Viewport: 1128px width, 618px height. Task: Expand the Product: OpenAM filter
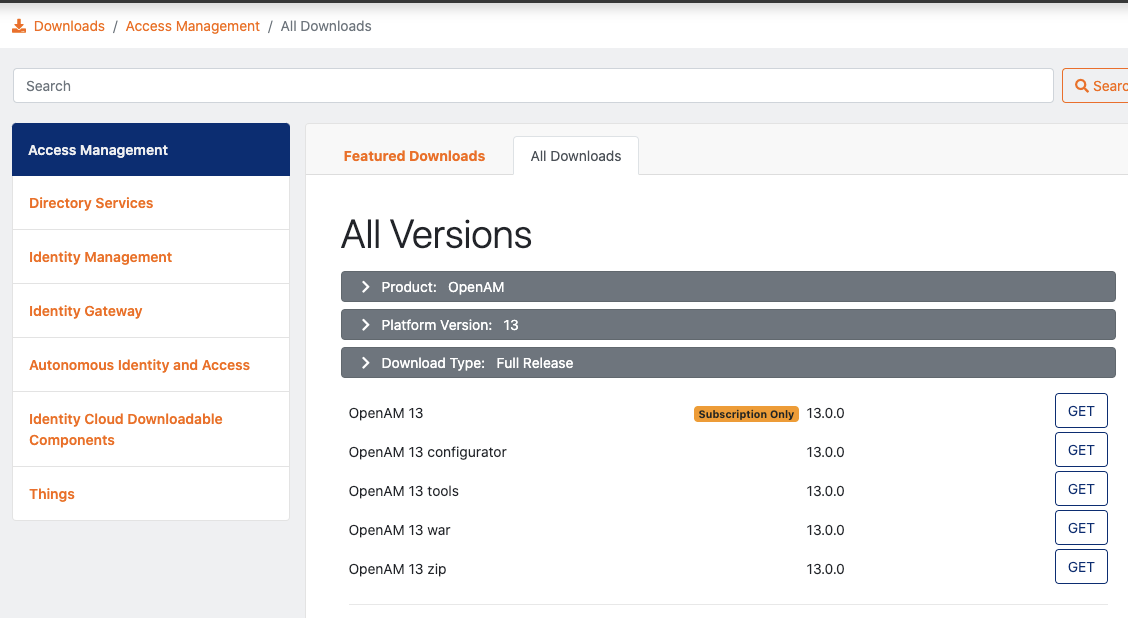tap(728, 287)
